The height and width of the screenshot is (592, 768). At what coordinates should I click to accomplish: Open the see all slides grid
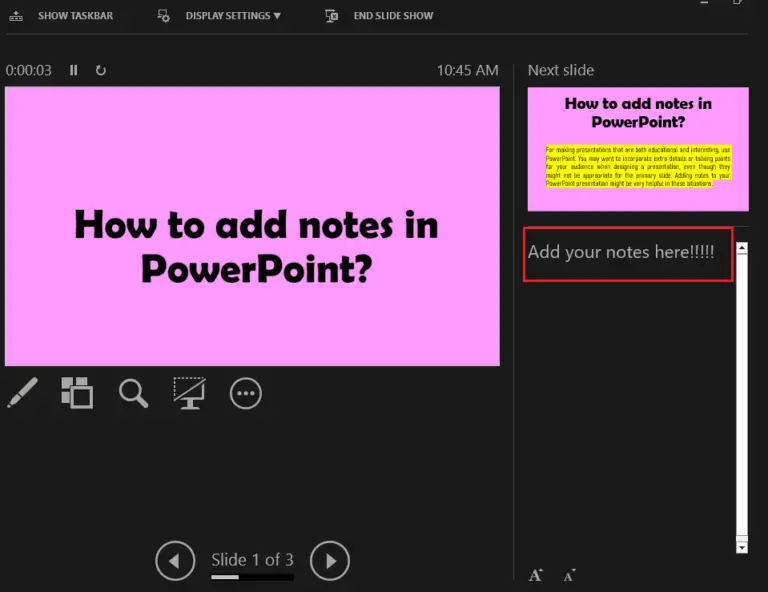pos(77,393)
